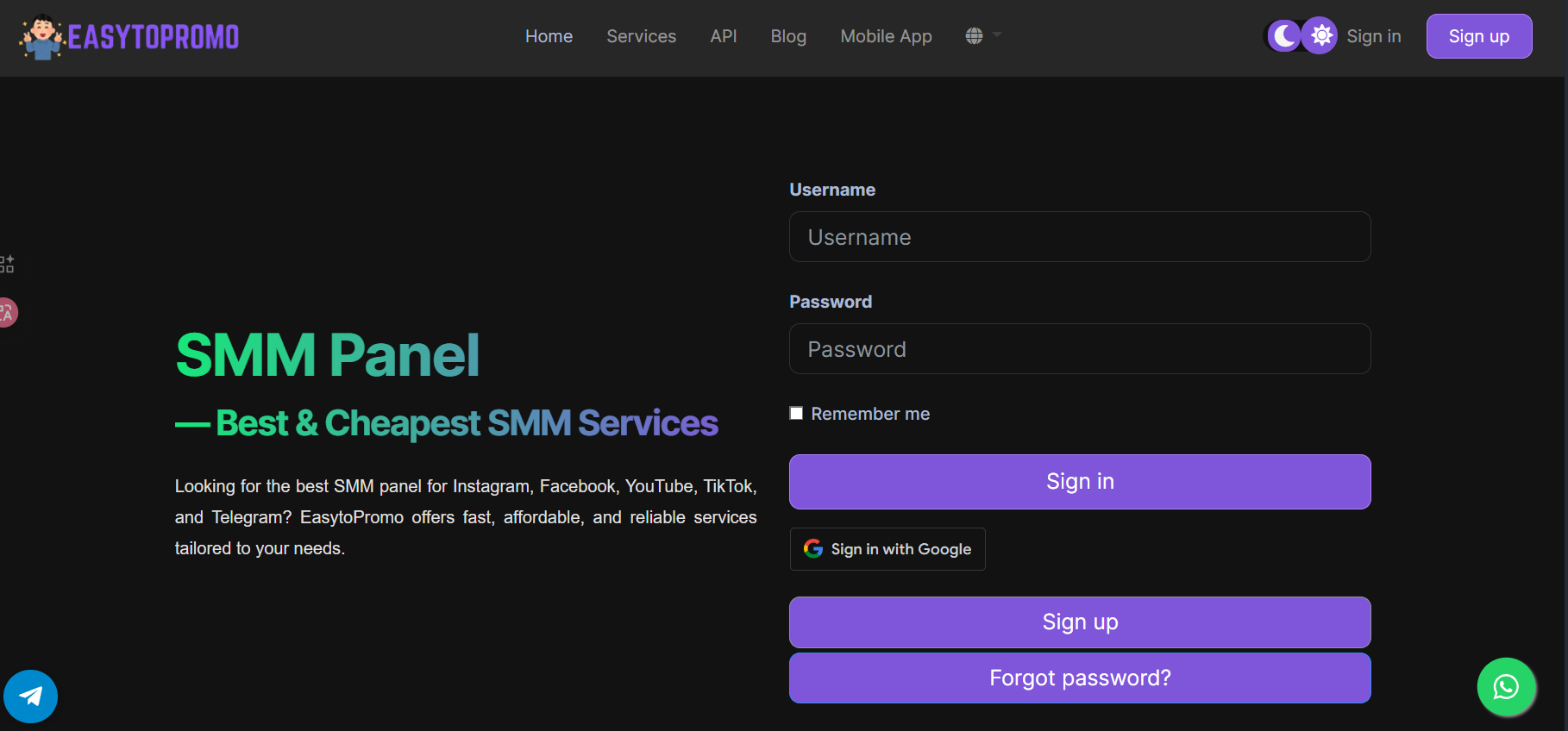Click the Sign up button in header

pyautogui.click(x=1478, y=36)
